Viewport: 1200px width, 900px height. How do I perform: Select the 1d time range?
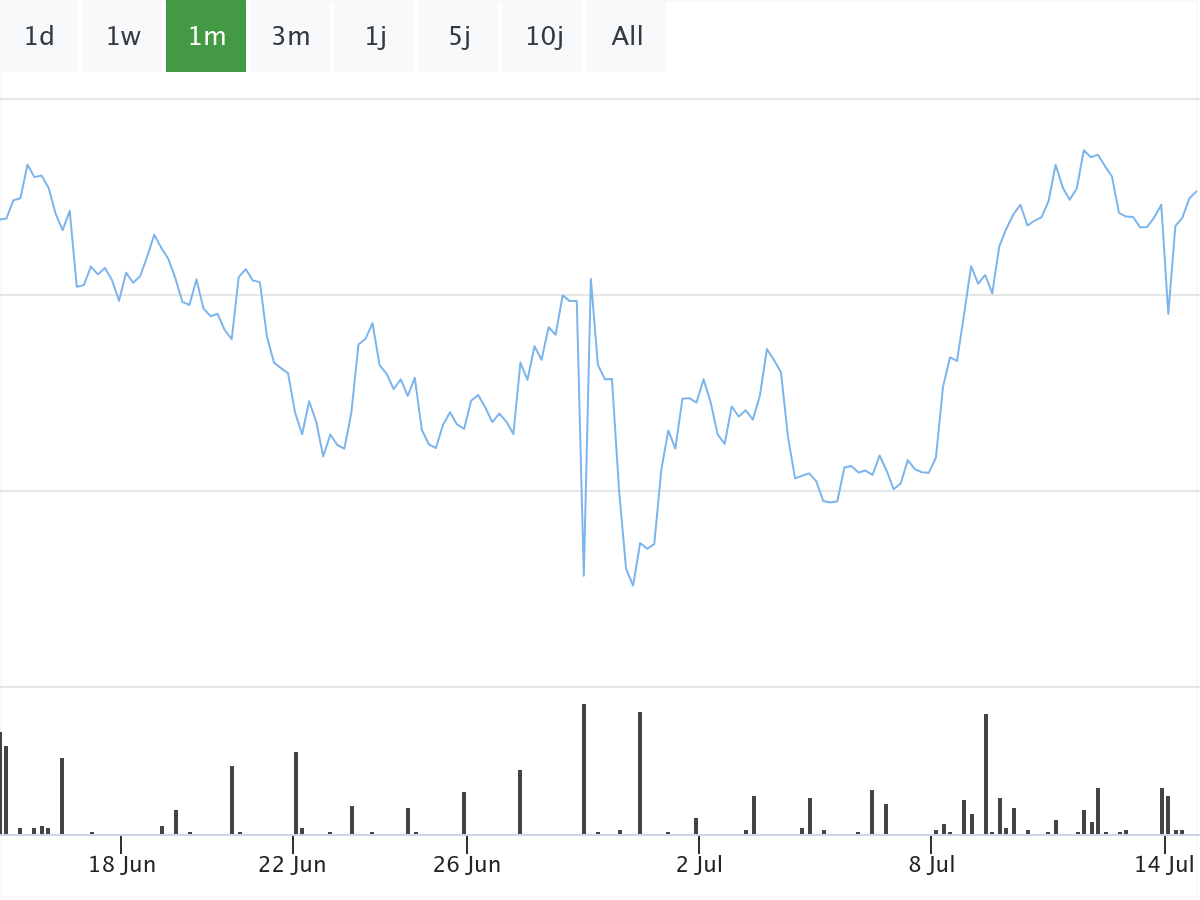(x=39, y=37)
